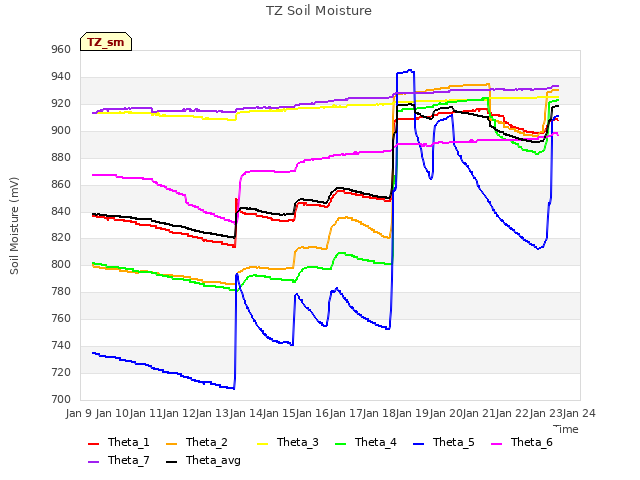Click the yellow Theta_3 legend color marker

pyautogui.click(x=262, y=444)
